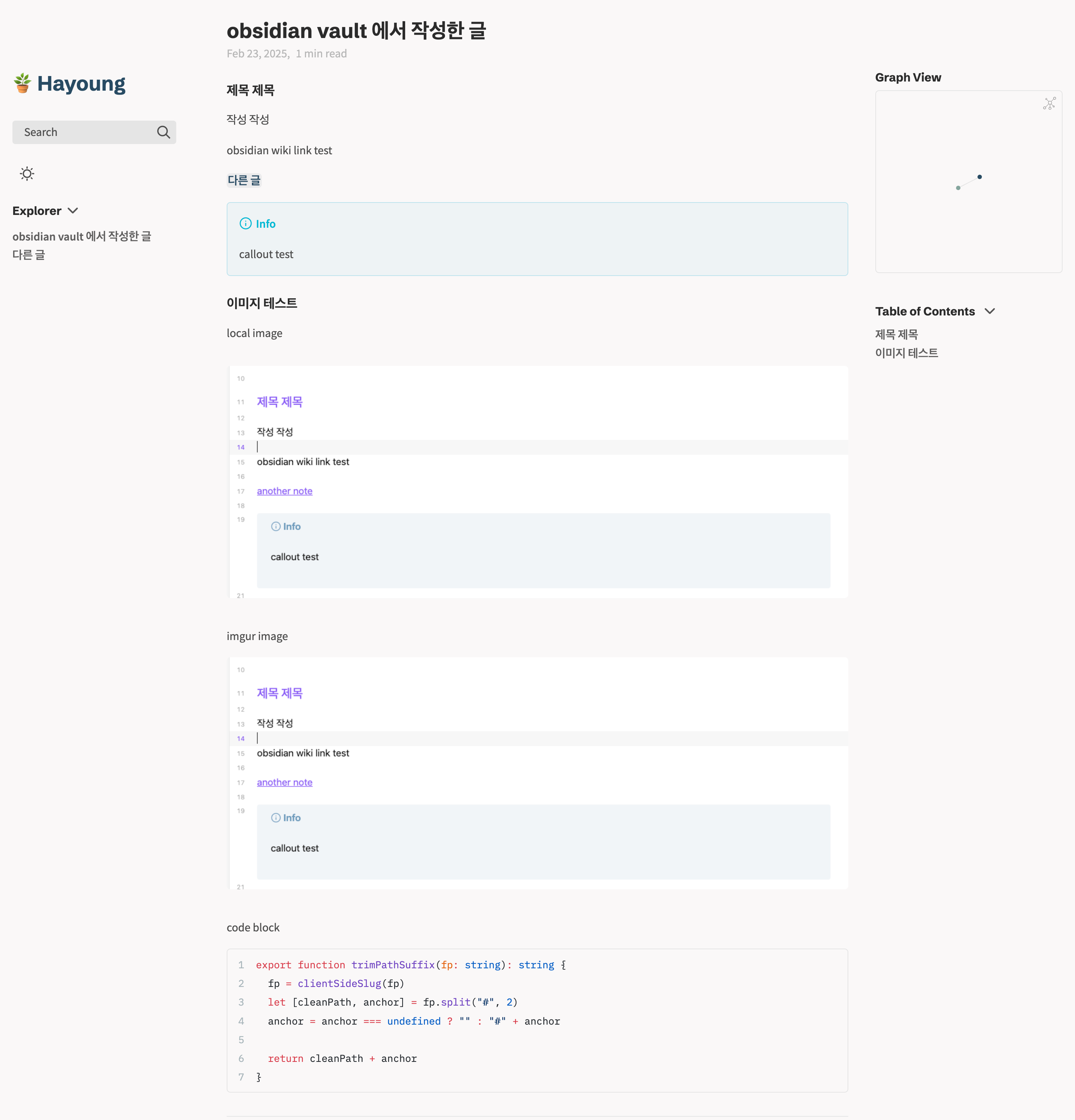
Task: Open 'obsidian vault 에서 작성한 글' in Explorer
Action: click(x=82, y=236)
